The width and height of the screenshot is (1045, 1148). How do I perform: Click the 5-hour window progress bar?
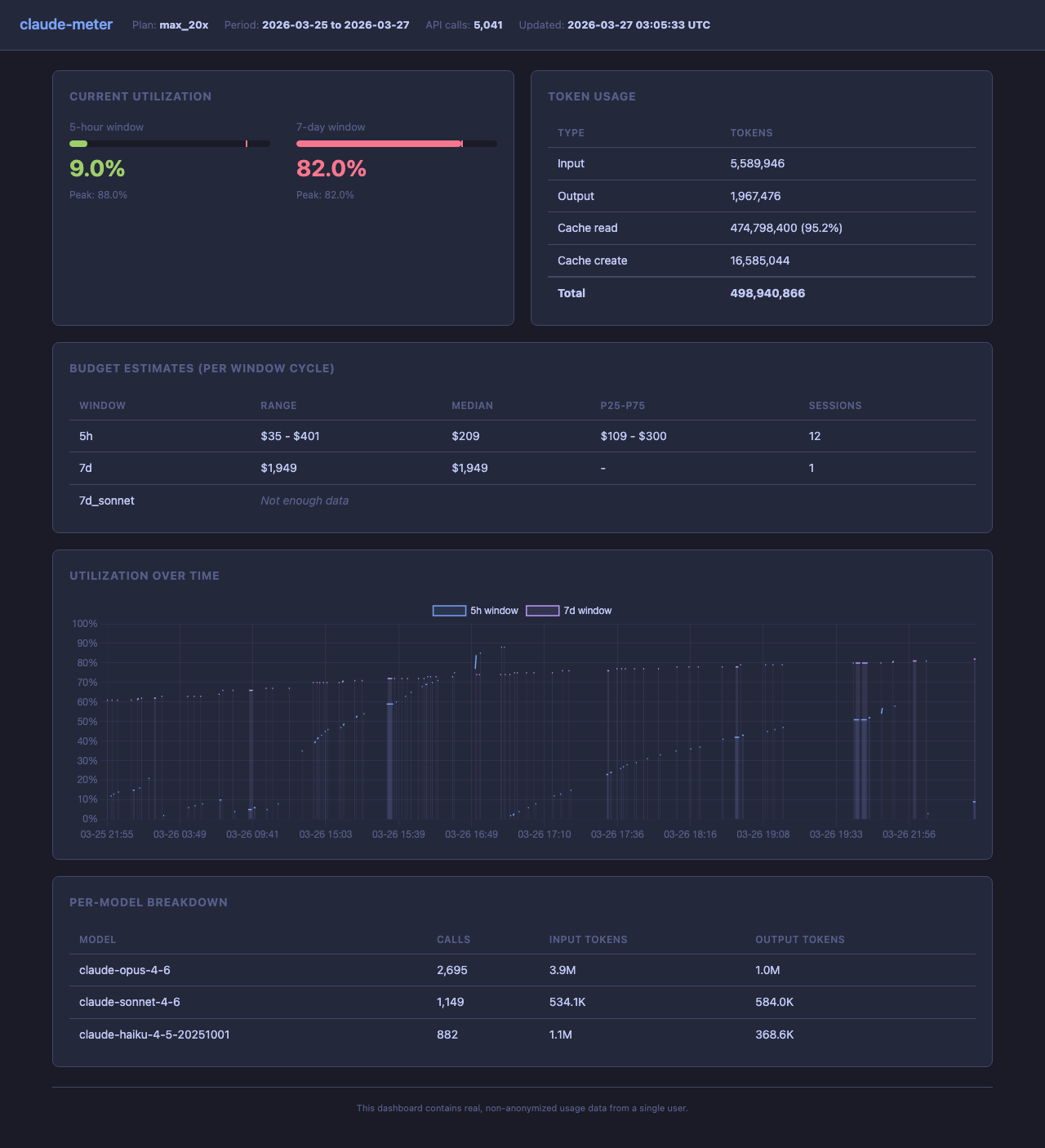169,143
